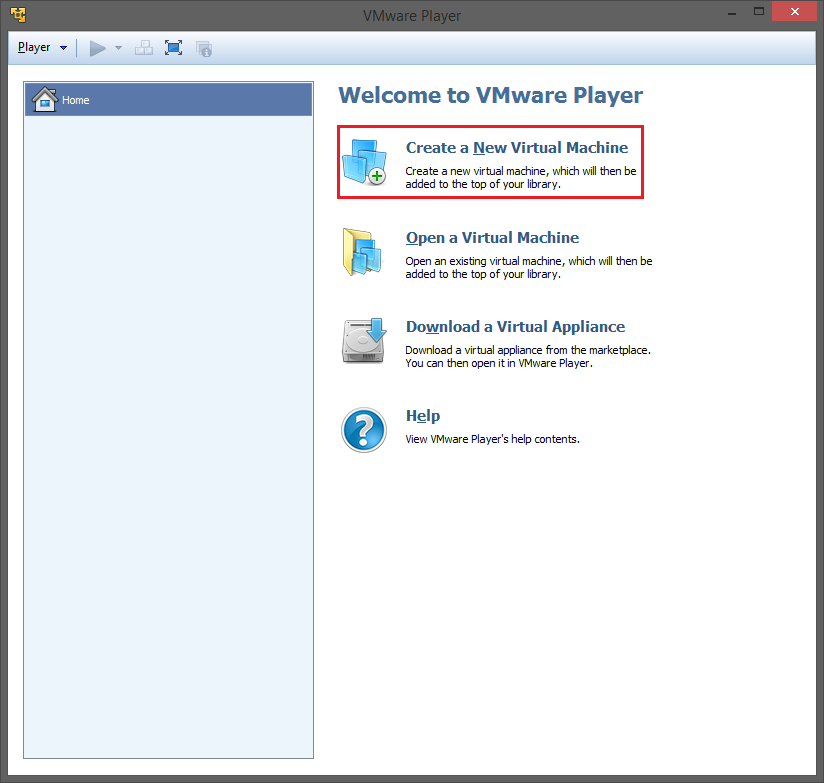Maximize the VMware Player window

point(760,13)
